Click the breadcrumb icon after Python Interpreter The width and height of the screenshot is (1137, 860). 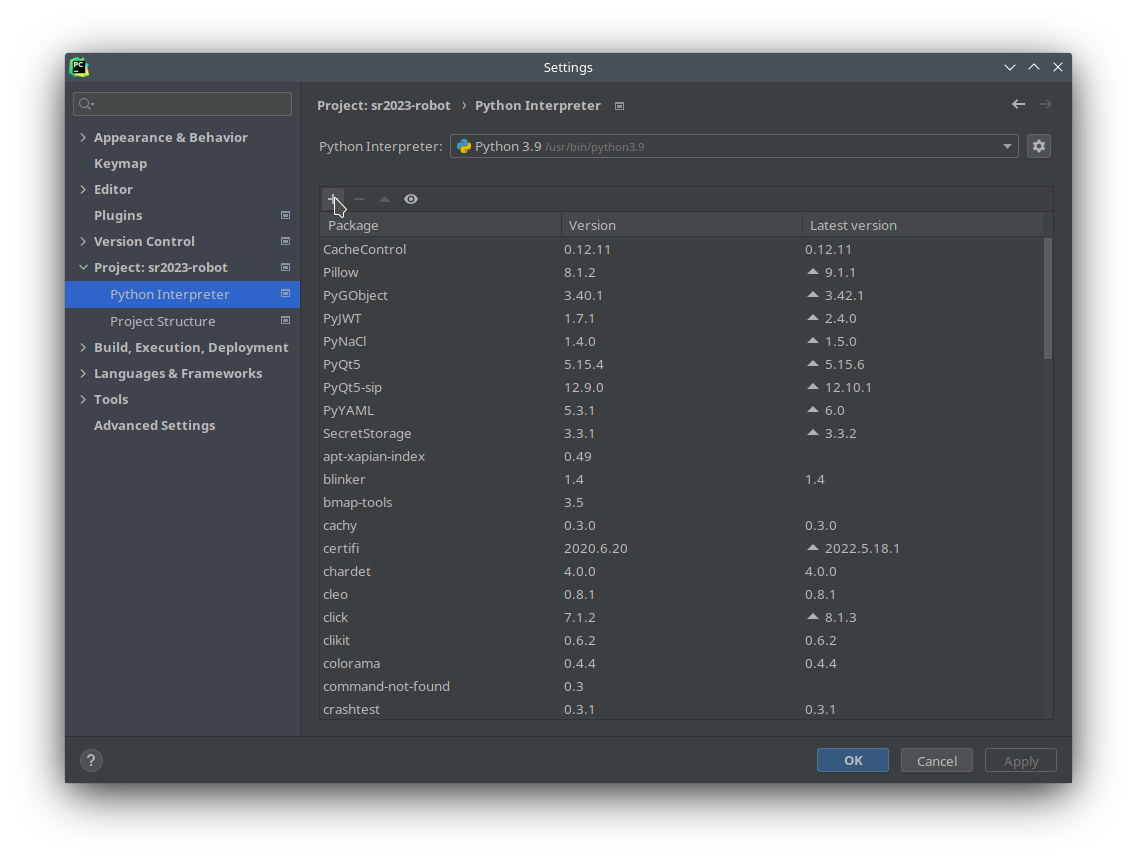coord(619,105)
